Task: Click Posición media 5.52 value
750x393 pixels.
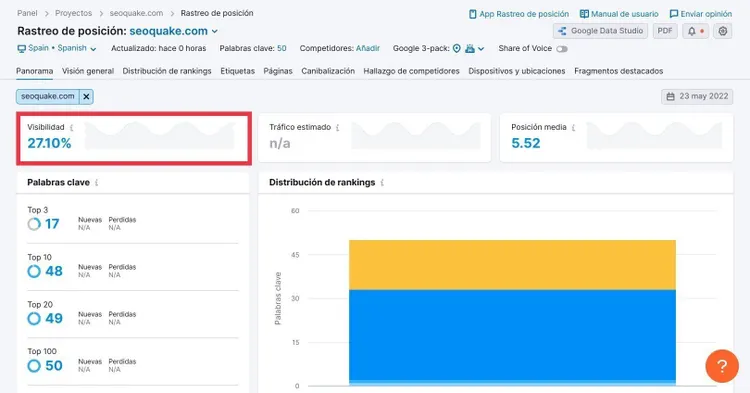Action: 526,143
